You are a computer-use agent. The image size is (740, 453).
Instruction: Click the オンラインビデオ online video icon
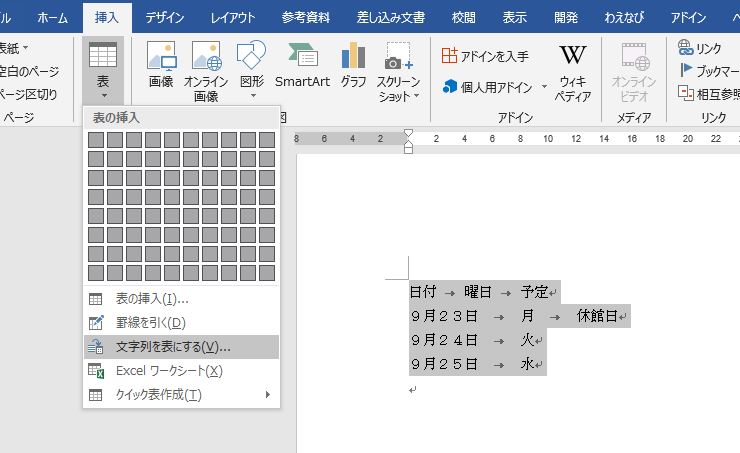[x=634, y=72]
